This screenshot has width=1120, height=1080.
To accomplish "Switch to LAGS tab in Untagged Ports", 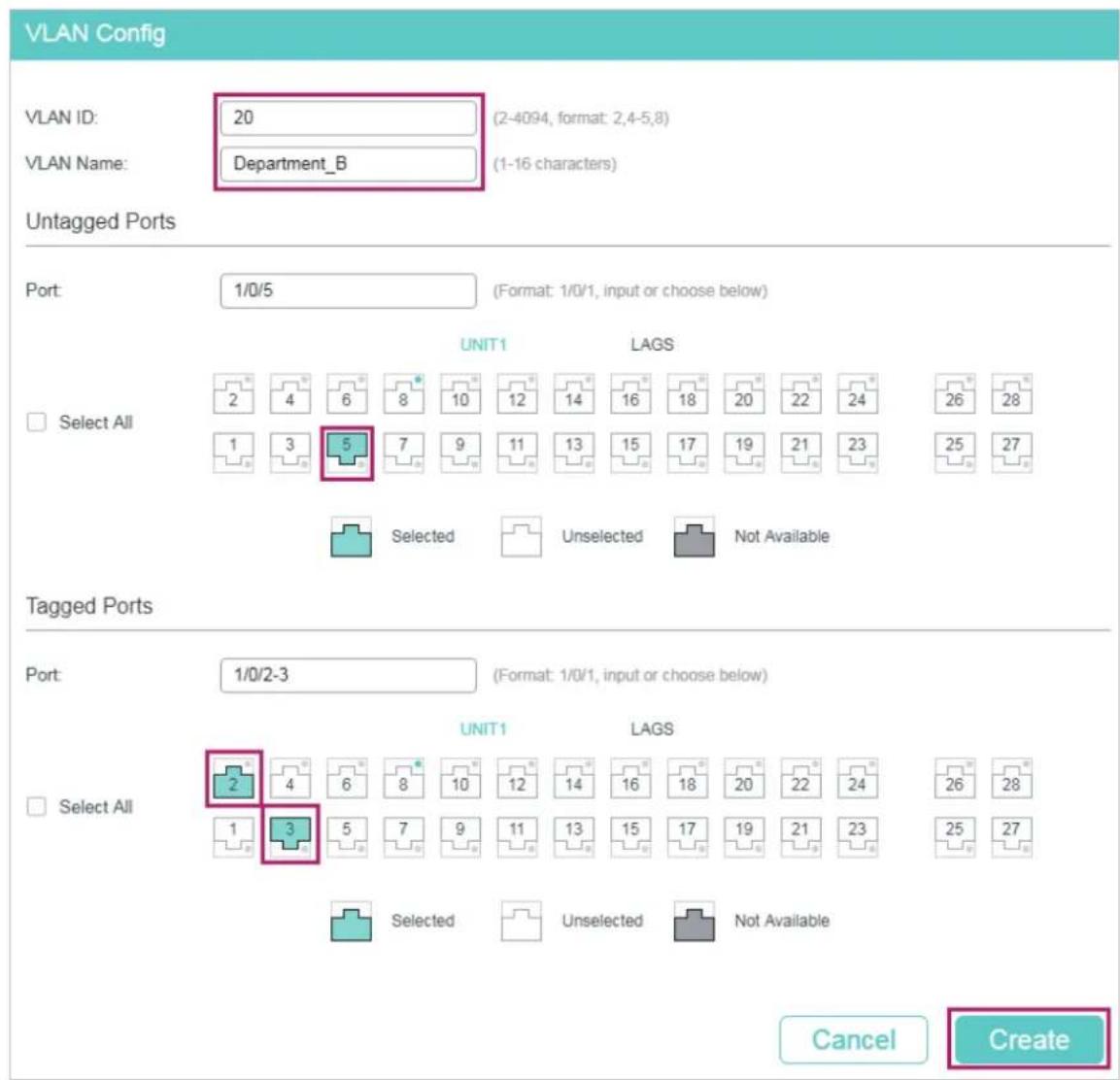I will 652,345.
